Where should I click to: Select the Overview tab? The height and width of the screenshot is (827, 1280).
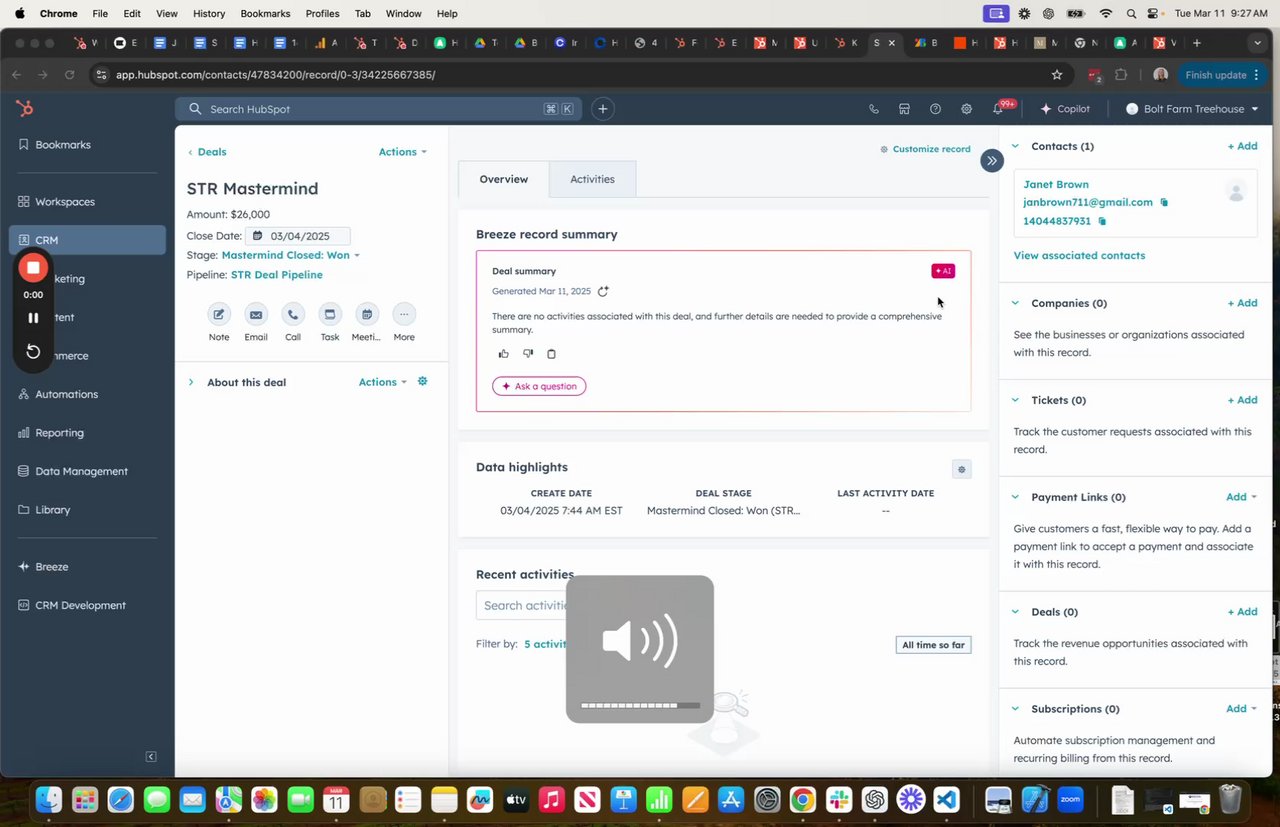503,179
